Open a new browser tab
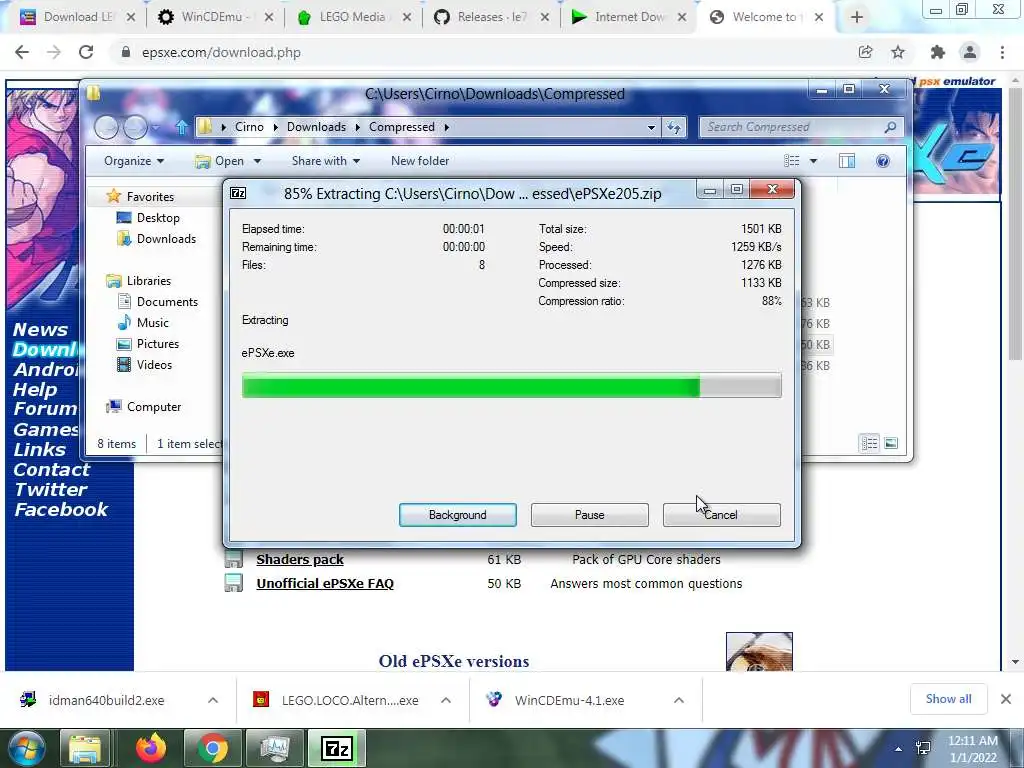 856,17
